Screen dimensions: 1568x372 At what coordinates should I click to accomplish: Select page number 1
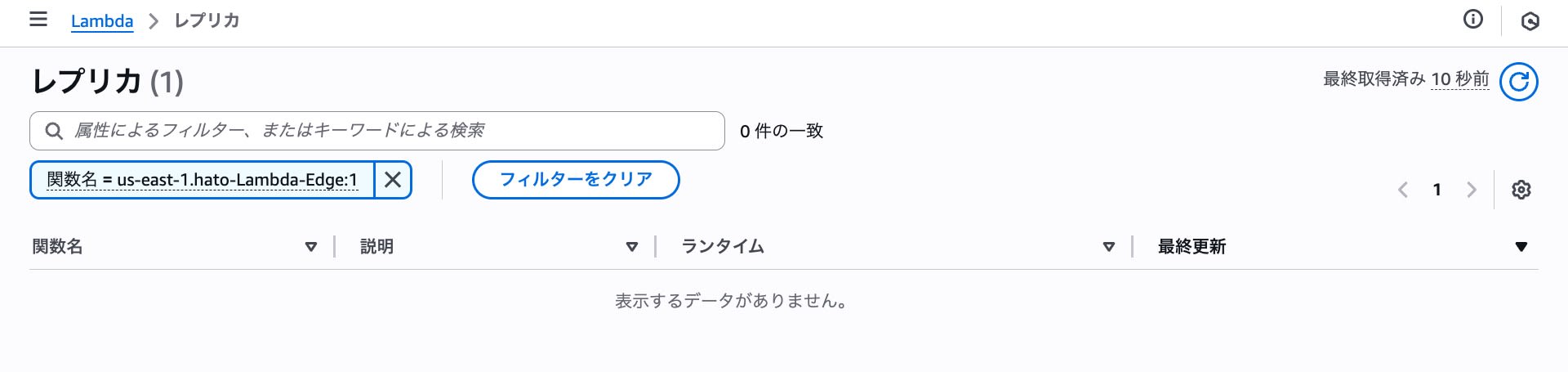pyautogui.click(x=1437, y=190)
